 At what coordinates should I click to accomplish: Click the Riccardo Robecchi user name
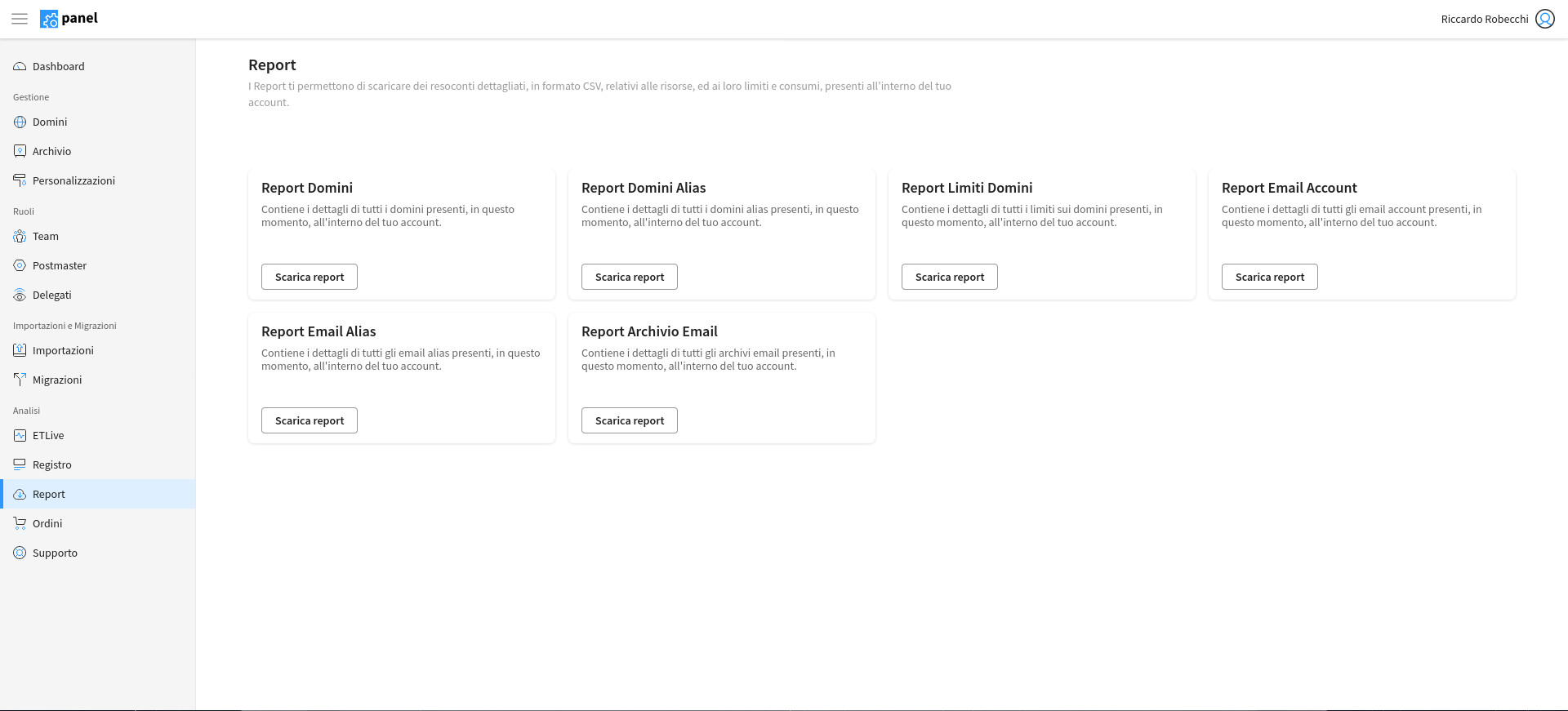point(1485,19)
